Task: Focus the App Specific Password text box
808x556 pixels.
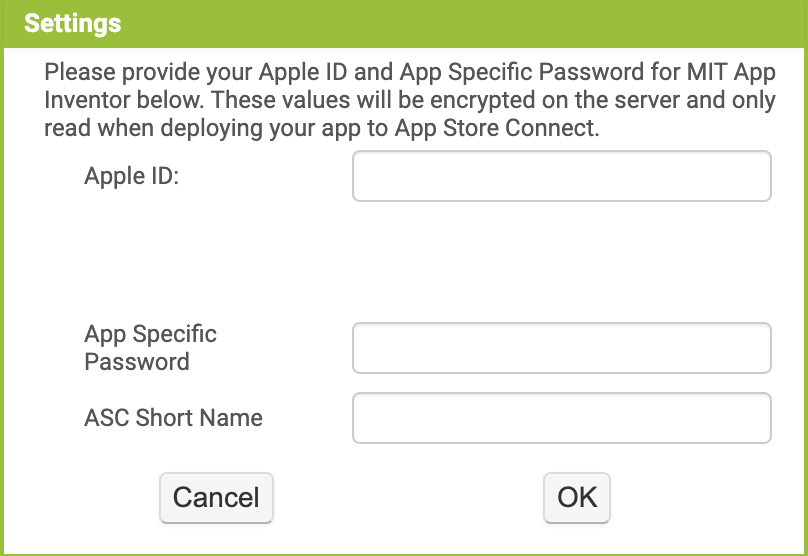Action: point(561,348)
